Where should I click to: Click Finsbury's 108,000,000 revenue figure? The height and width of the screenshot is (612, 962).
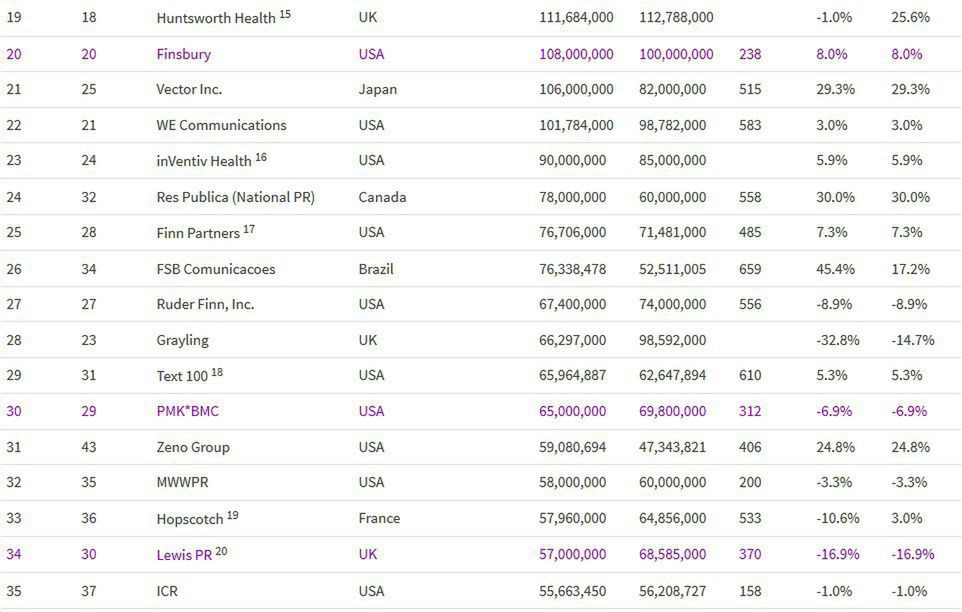576,54
